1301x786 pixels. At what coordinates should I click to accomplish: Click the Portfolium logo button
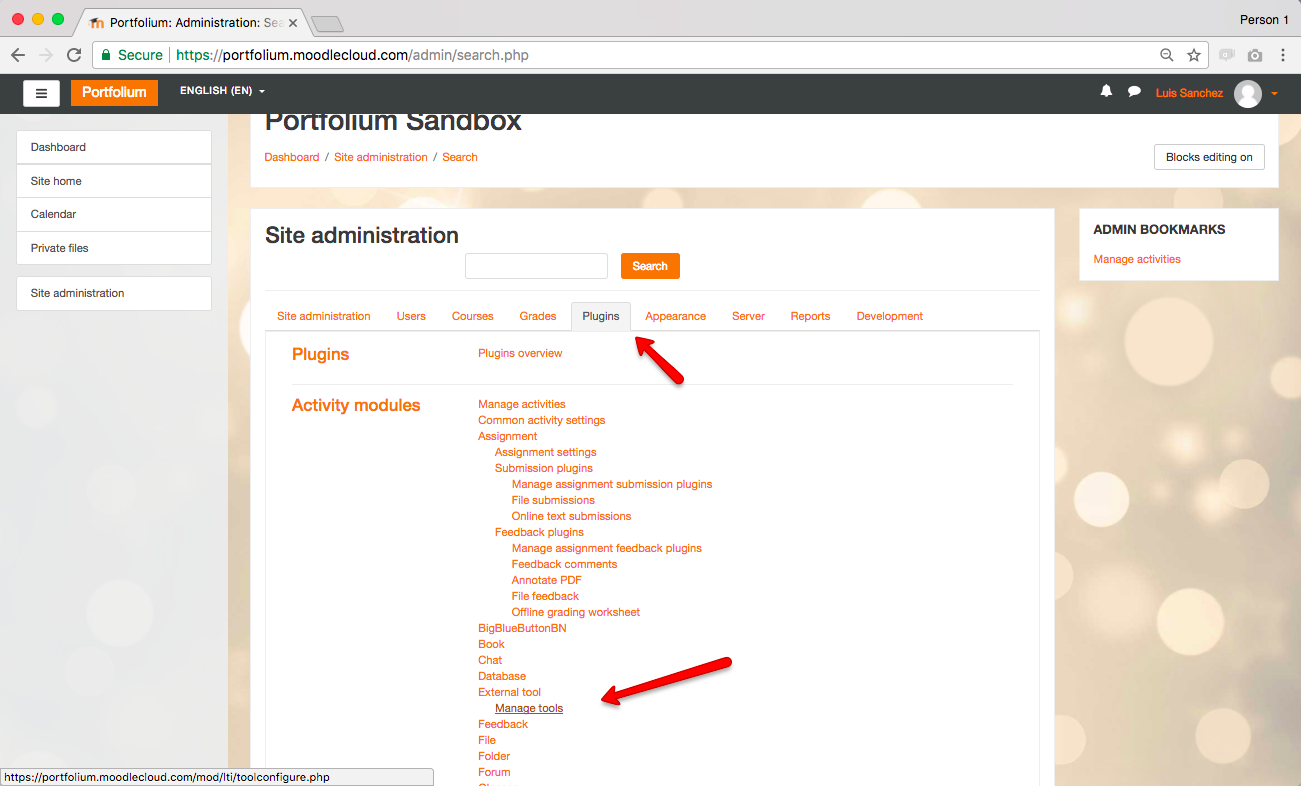point(114,92)
